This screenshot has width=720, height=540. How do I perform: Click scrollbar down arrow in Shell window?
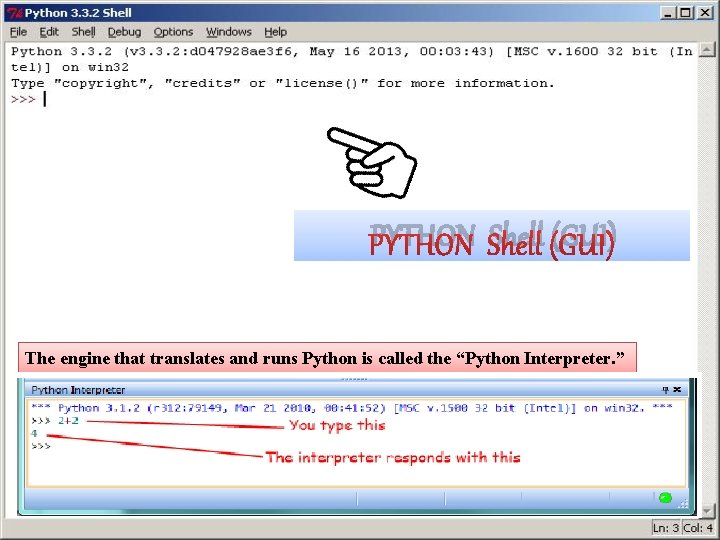click(x=706, y=510)
